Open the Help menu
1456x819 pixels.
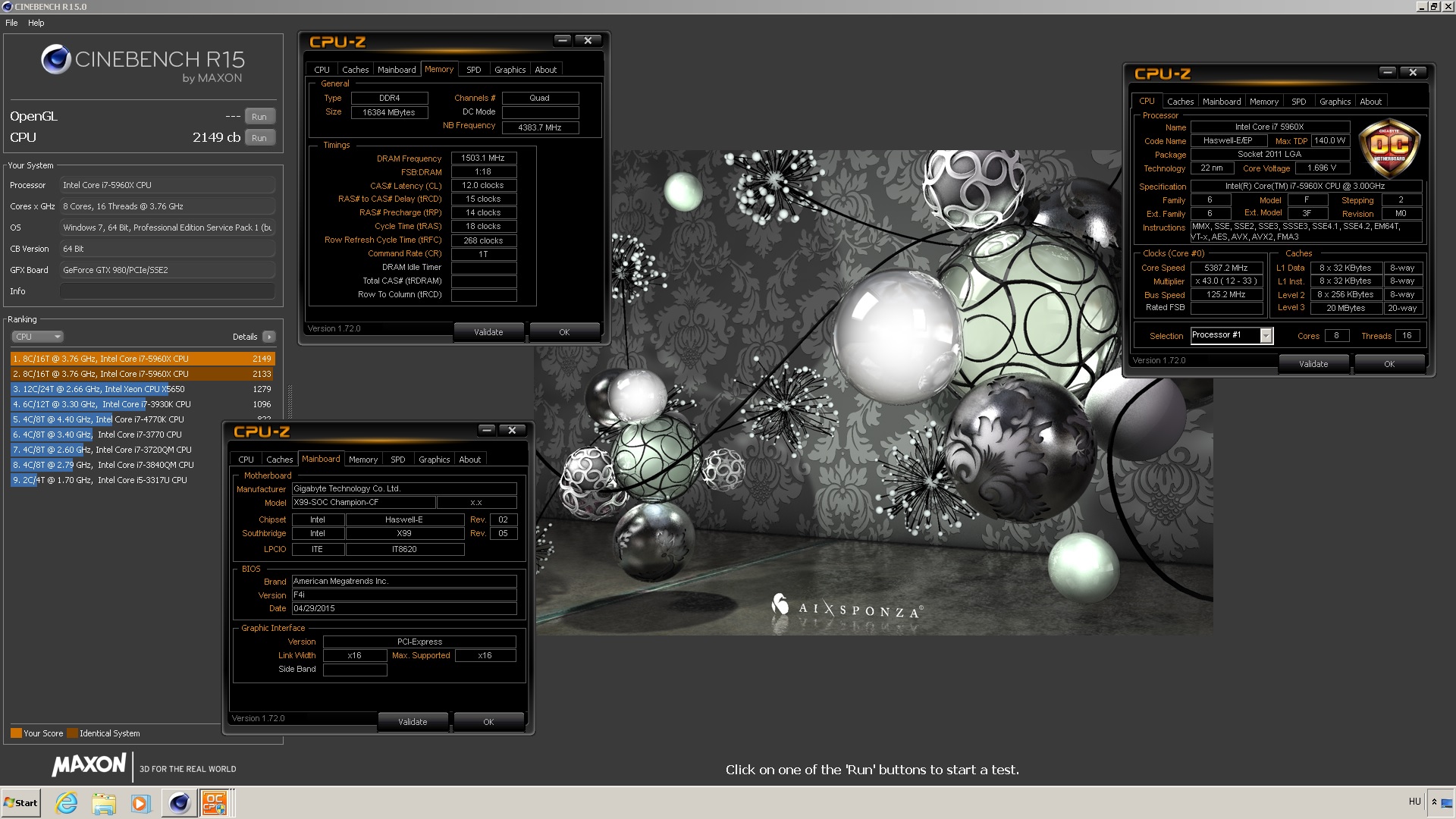(36, 23)
